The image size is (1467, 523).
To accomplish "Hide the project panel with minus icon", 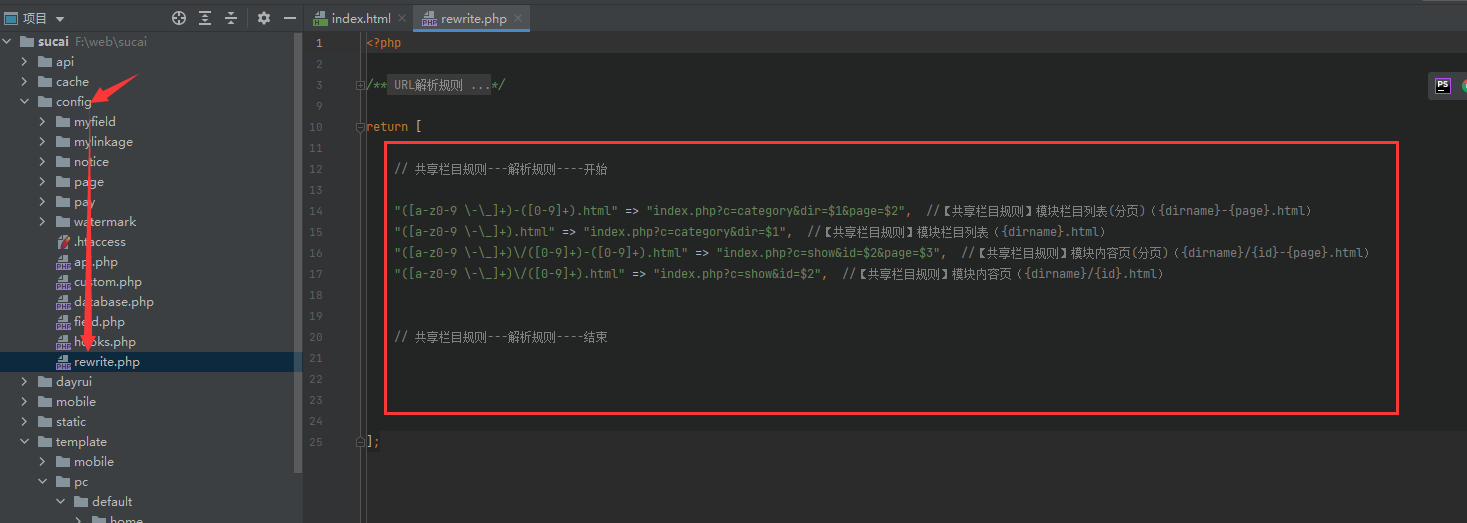I will (x=290, y=18).
